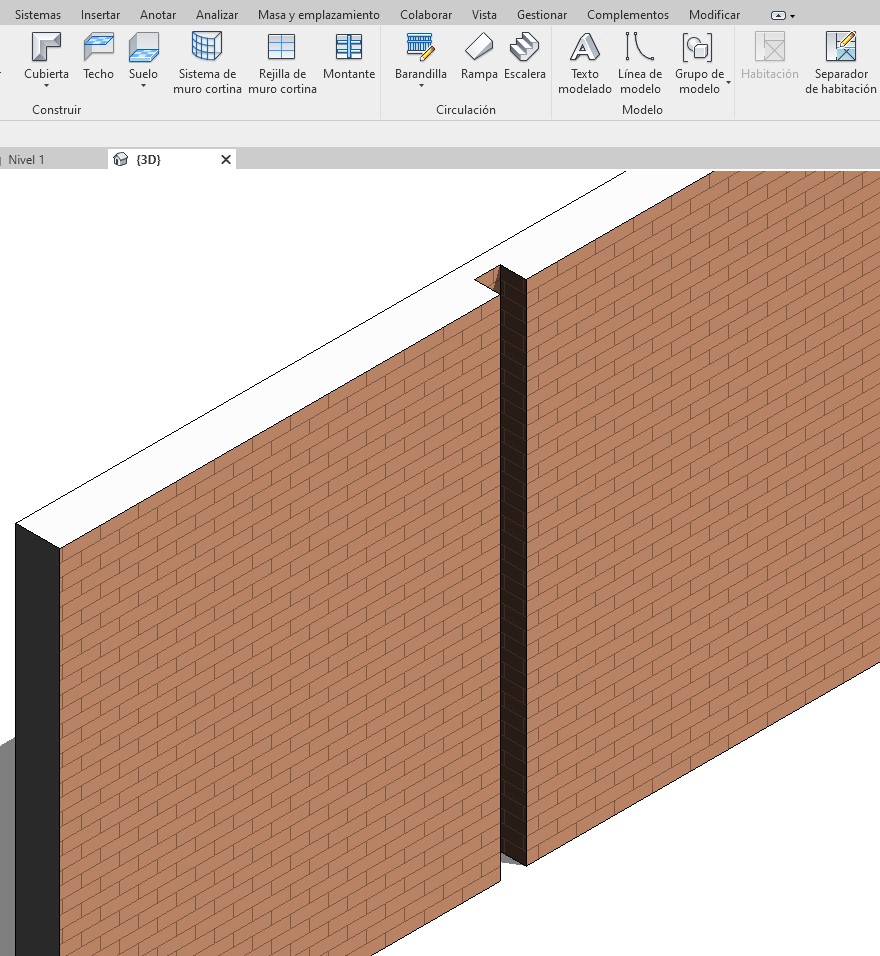The image size is (880, 956).
Task: Click the Separador de habitación tool
Action: click(x=840, y=62)
